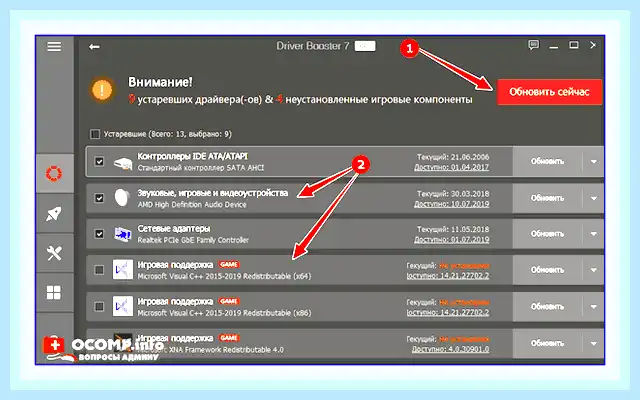Check the Visual C++ Redistributable (x86) checkbox

99,306
